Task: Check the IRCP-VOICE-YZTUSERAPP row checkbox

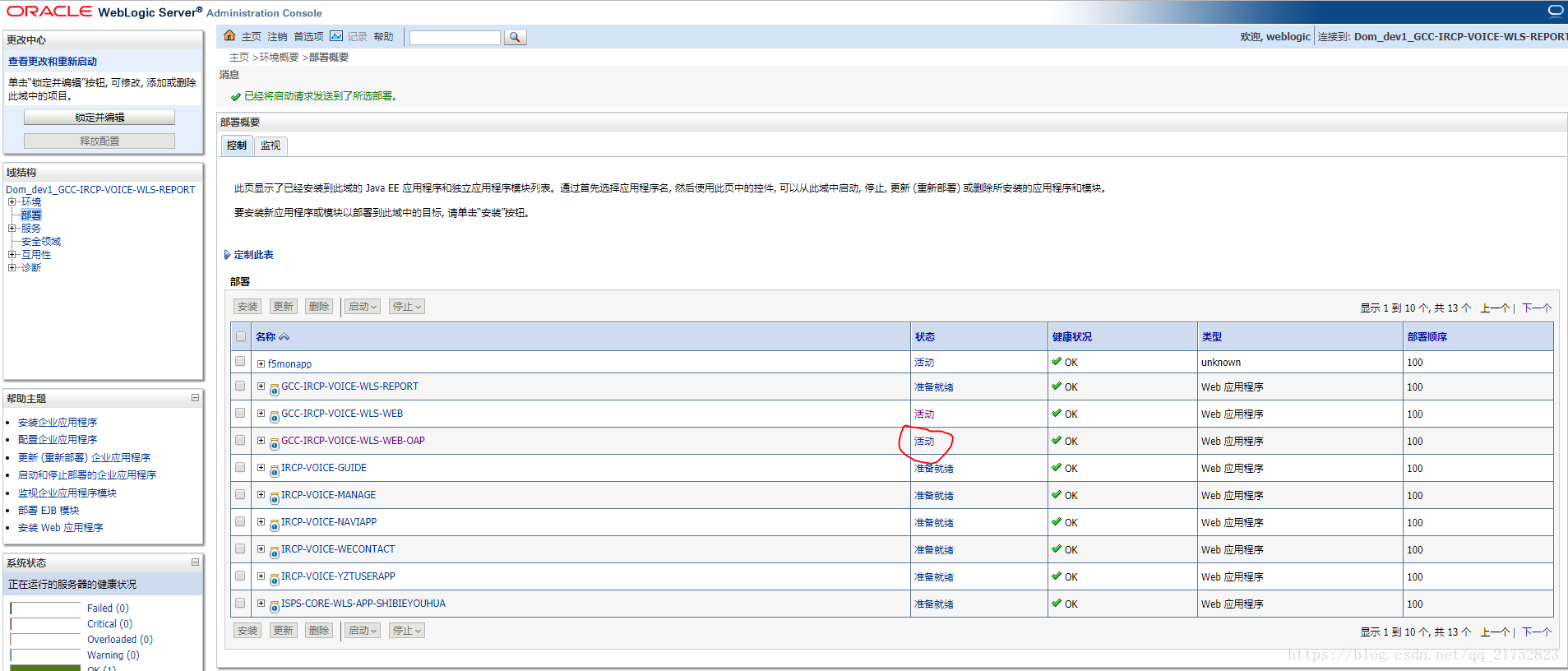Action: (240, 576)
